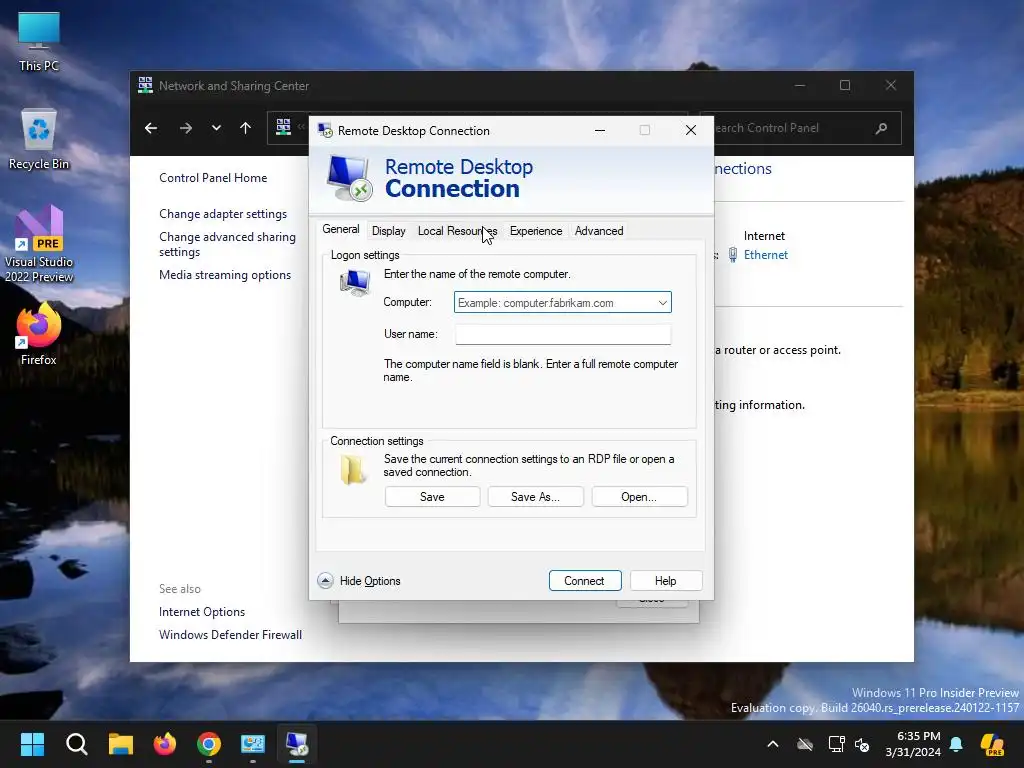Switch to Control Panel taskbar icon
Image resolution: width=1024 pixels, height=768 pixels.
[253, 744]
